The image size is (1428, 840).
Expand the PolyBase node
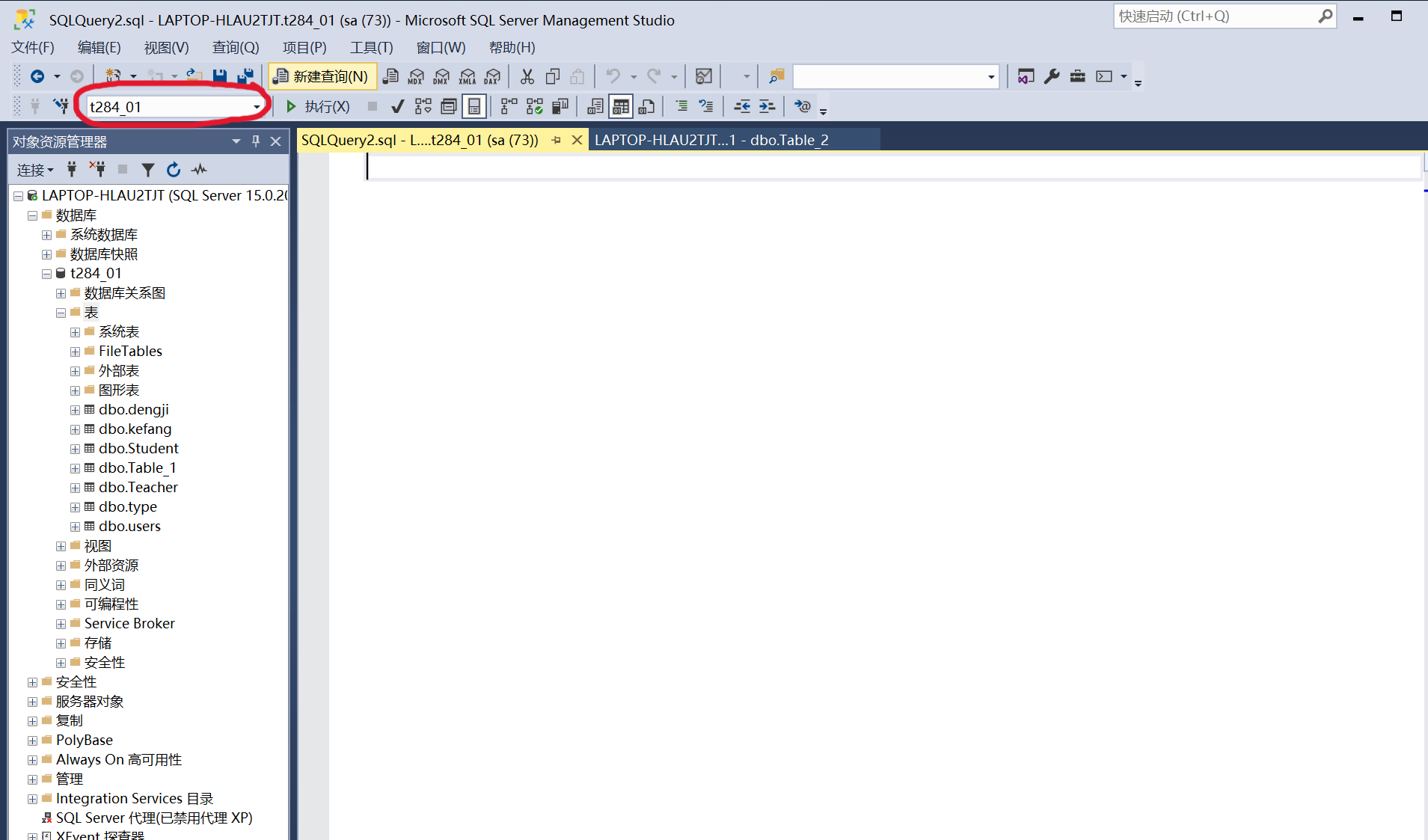pyautogui.click(x=32, y=741)
